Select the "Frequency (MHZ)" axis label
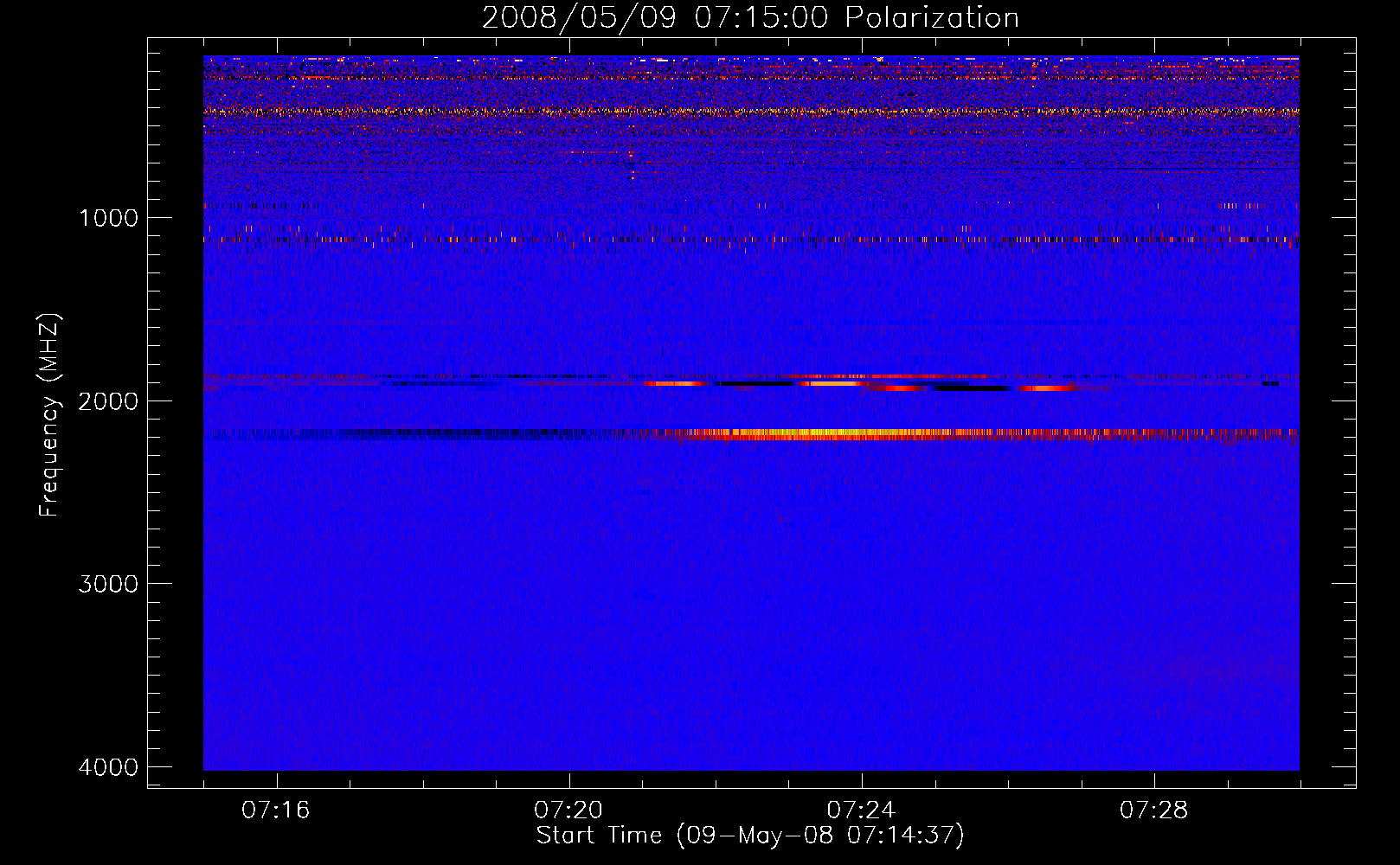The image size is (1400, 865). click(49, 415)
